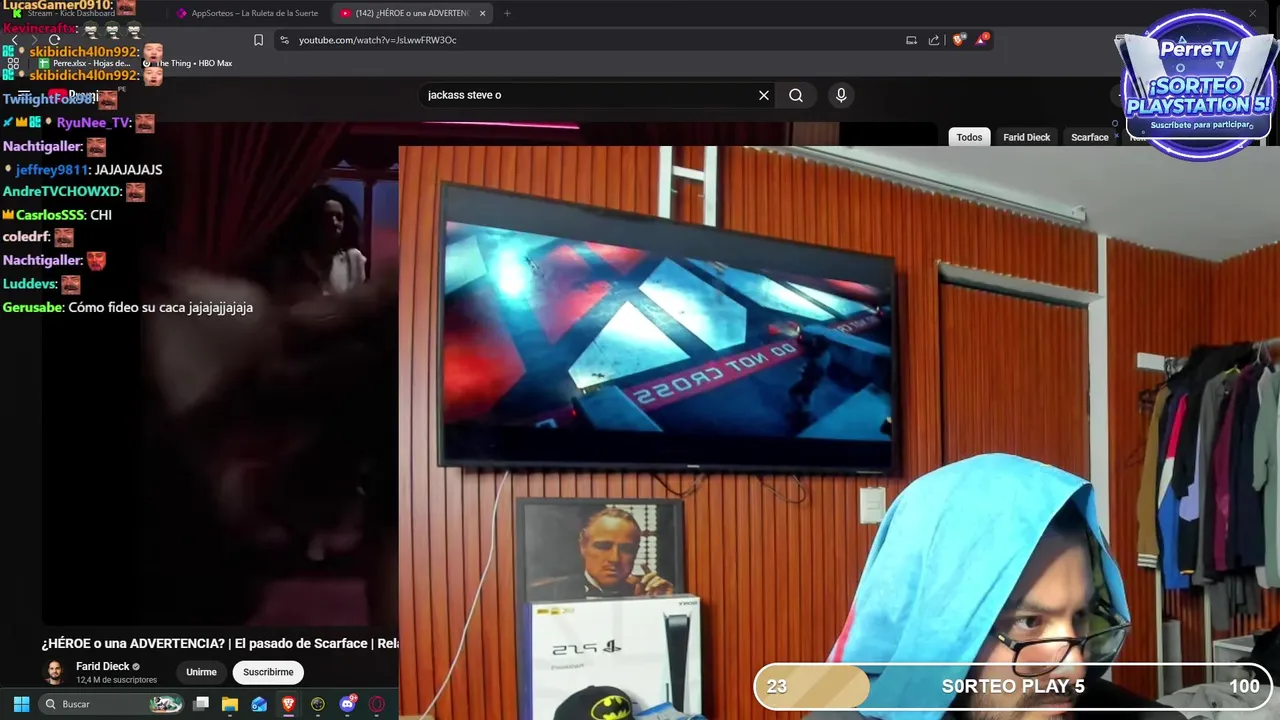Click the share page icon in the address bar

[934, 40]
